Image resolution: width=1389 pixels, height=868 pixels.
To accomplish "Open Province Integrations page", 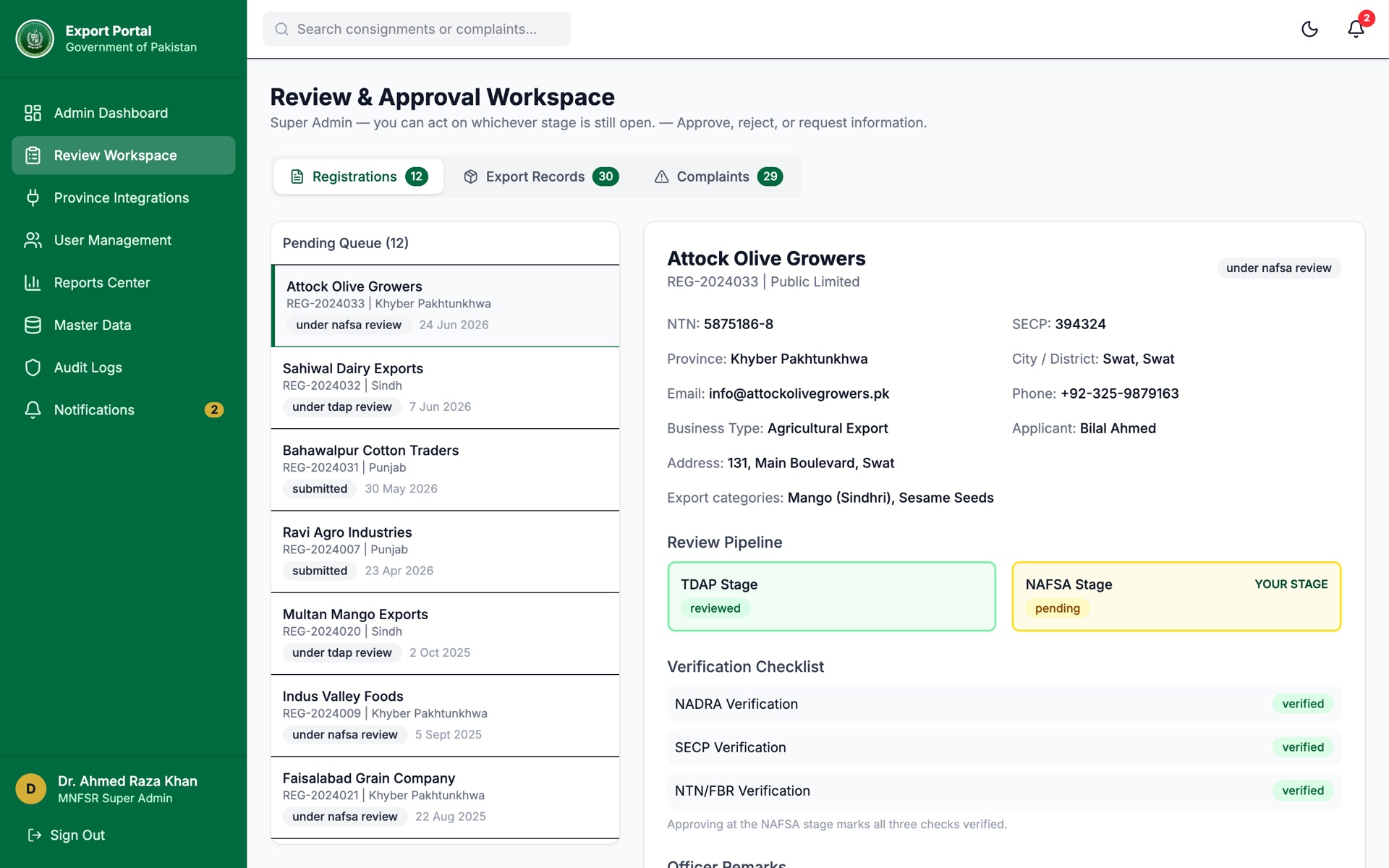I will click(124, 197).
